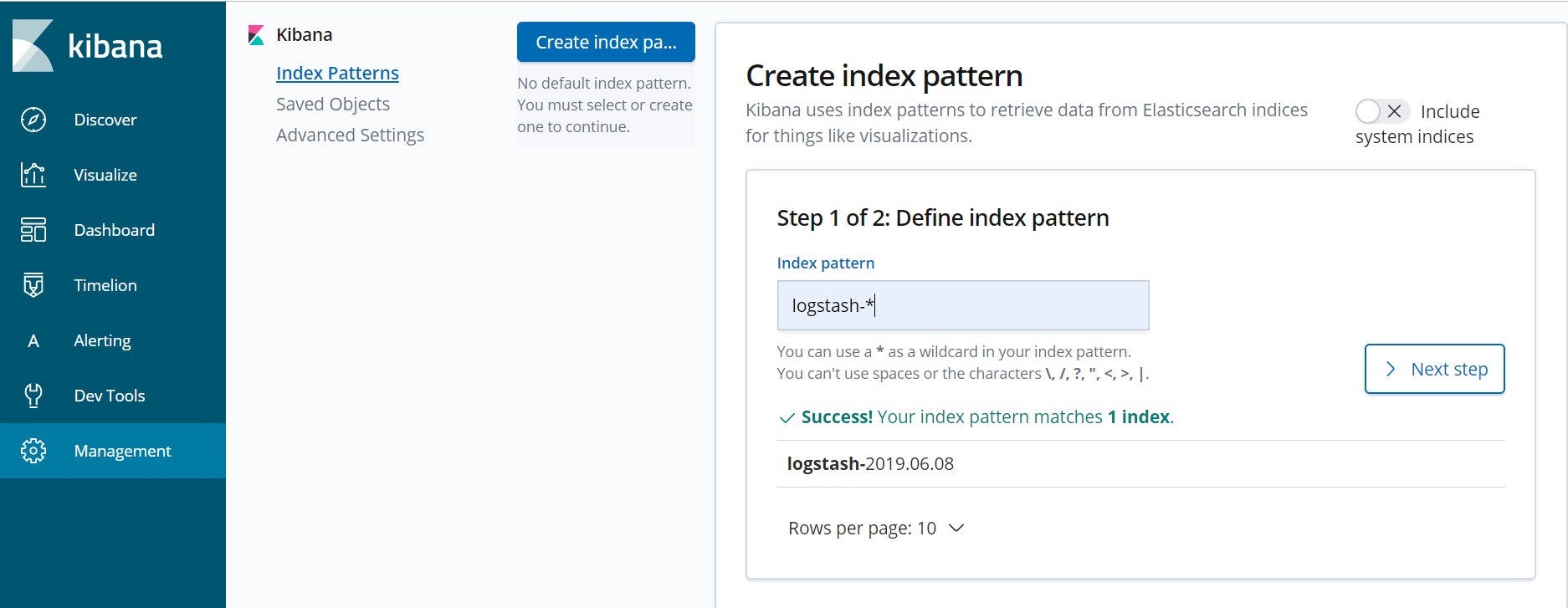
Task: Click the No default index pattern notice
Action: tap(605, 105)
